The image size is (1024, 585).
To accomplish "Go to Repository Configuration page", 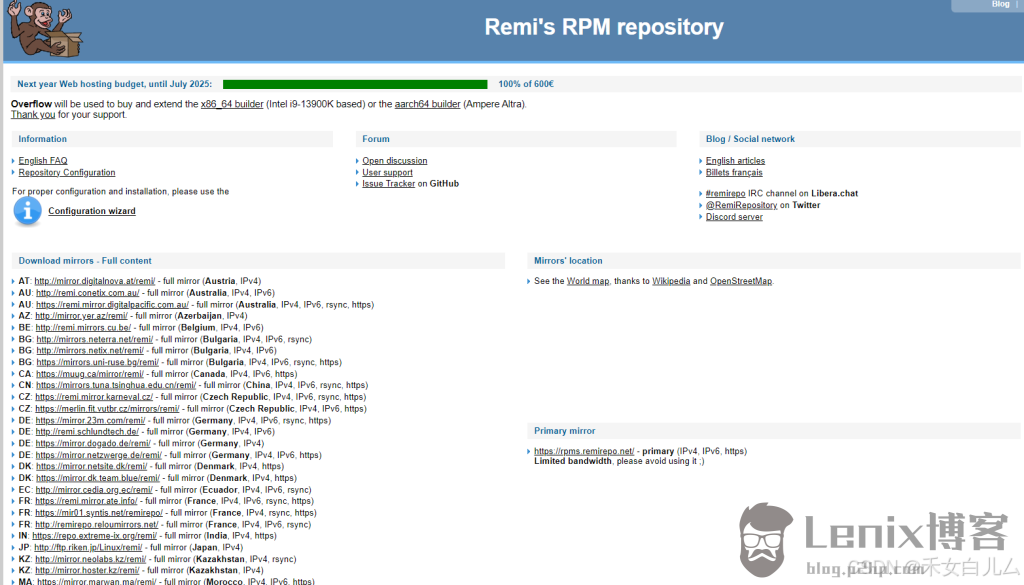I will pyautogui.click(x=67, y=173).
